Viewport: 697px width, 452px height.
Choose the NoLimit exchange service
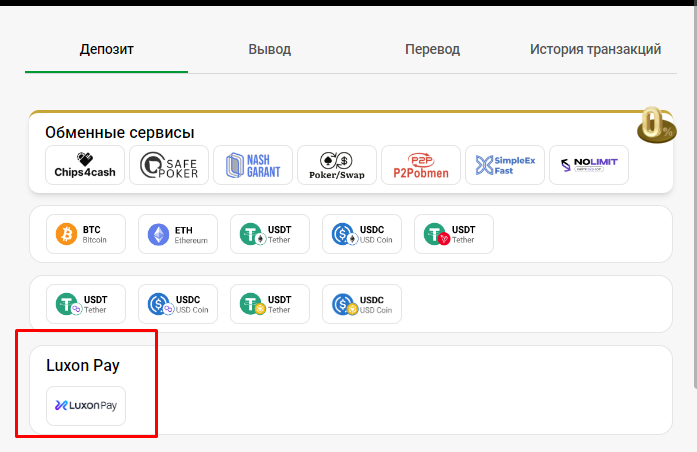[589, 165]
